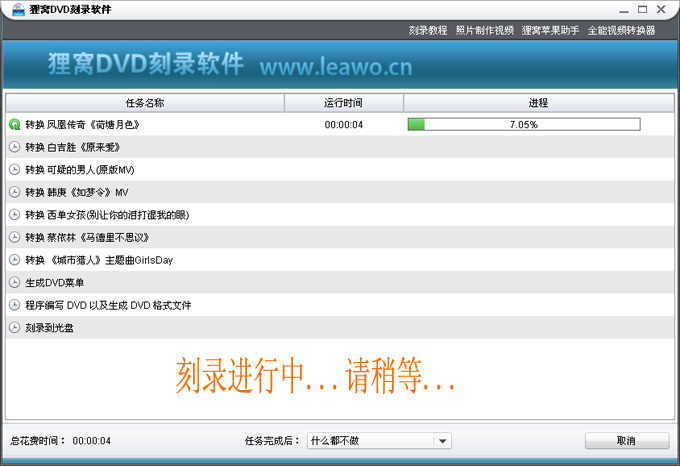
Task: Click the pending clock icon beside 白吉胜《原来爱》
Action: (14, 147)
